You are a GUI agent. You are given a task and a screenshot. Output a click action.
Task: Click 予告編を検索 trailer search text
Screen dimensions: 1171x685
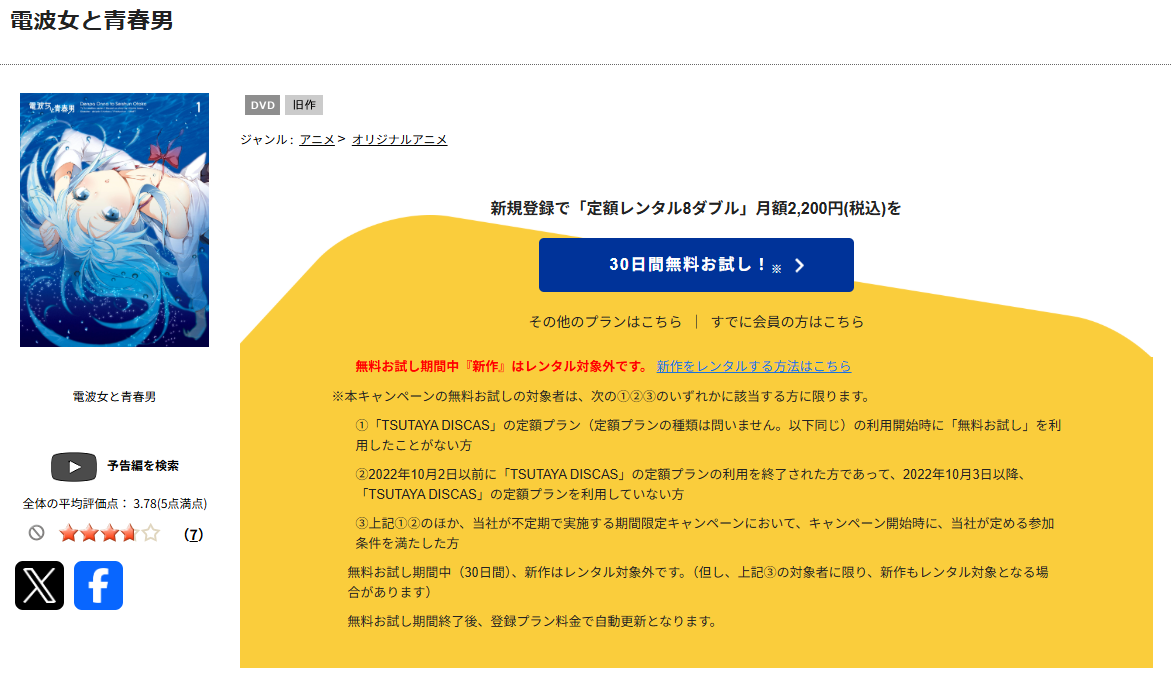pos(143,466)
